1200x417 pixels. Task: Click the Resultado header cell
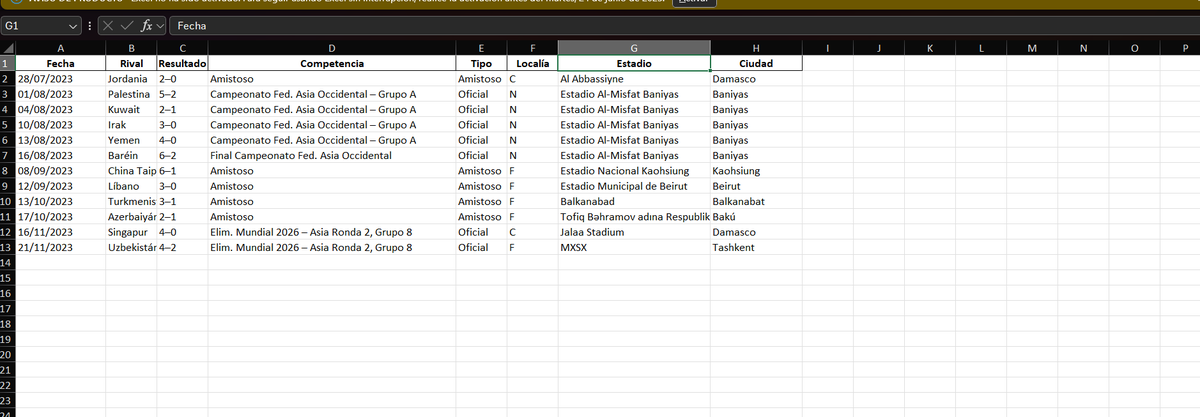[x=182, y=63]
